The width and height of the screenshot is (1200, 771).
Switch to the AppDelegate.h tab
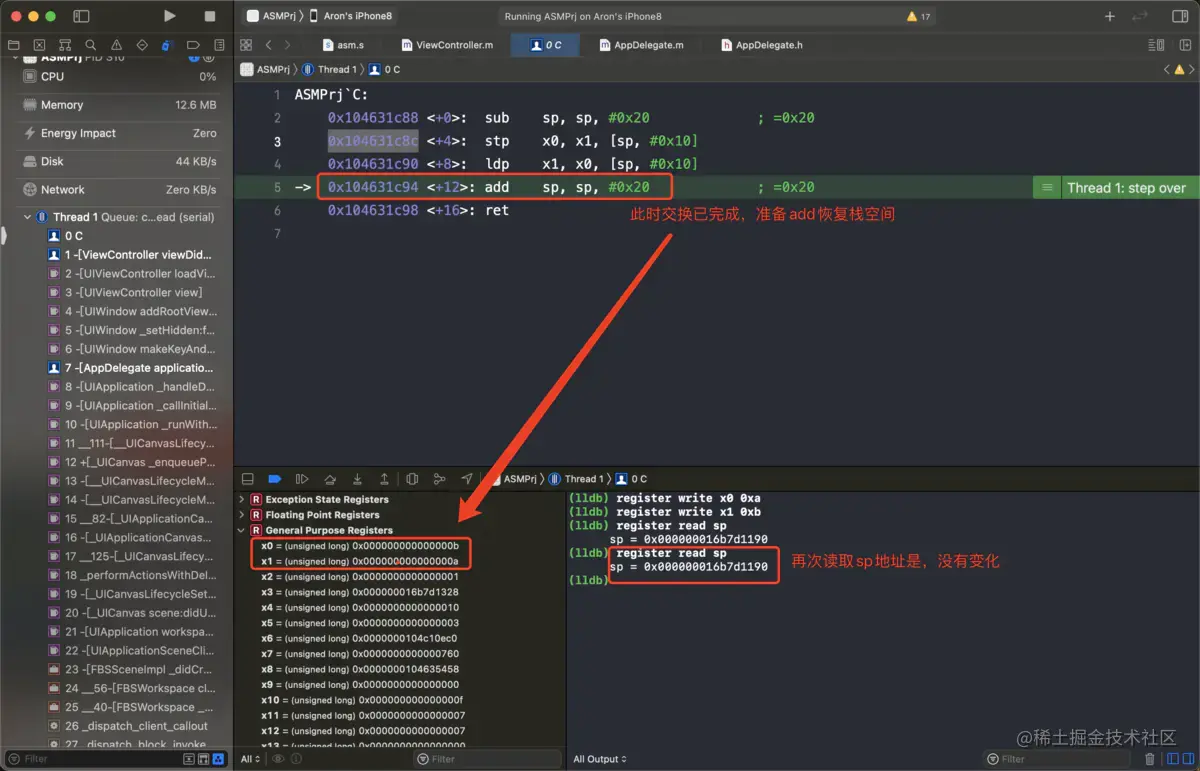pos(762,45)
